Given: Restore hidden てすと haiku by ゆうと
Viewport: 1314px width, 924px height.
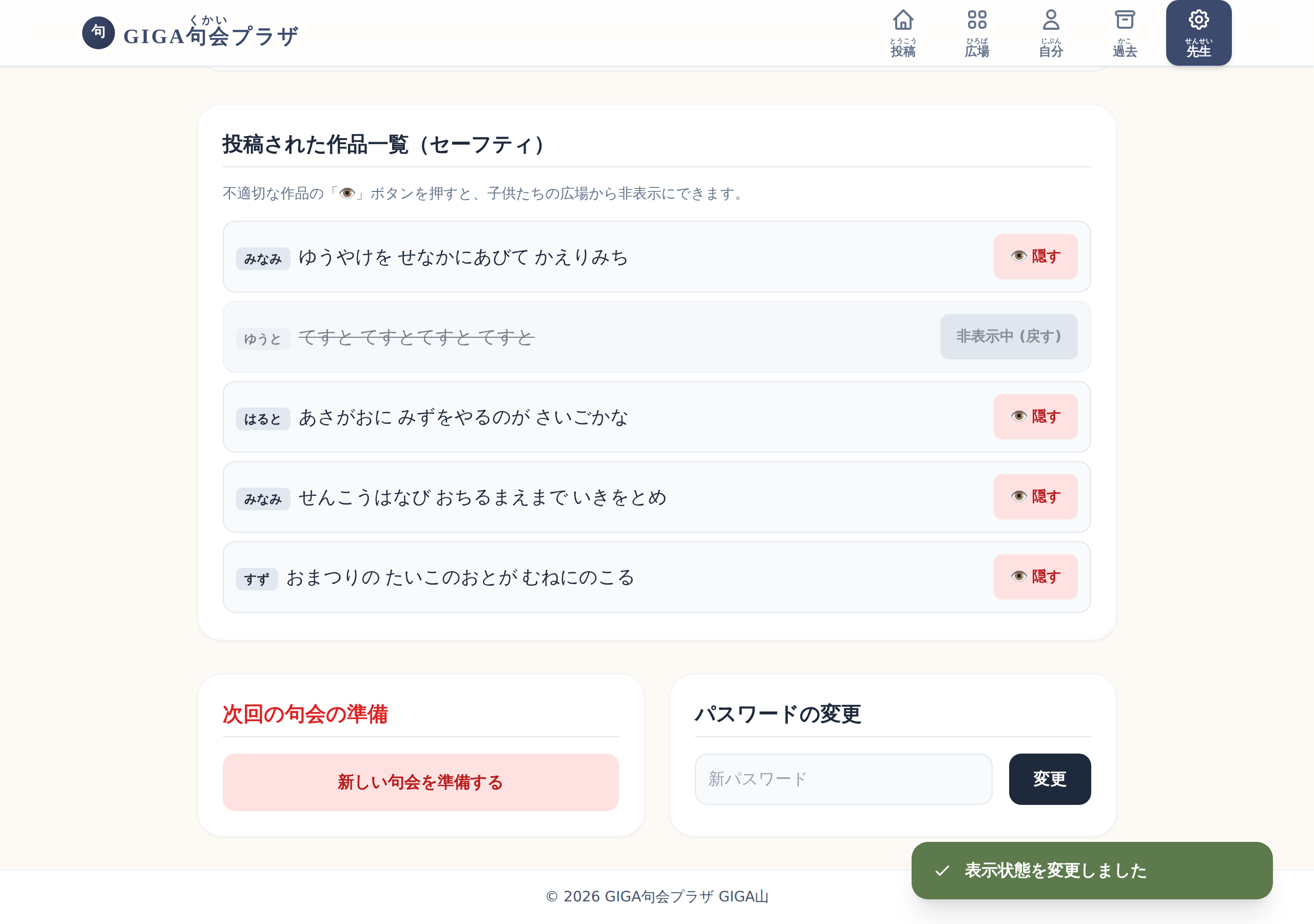Looking at the screenshot, I should pos(1009,337).
